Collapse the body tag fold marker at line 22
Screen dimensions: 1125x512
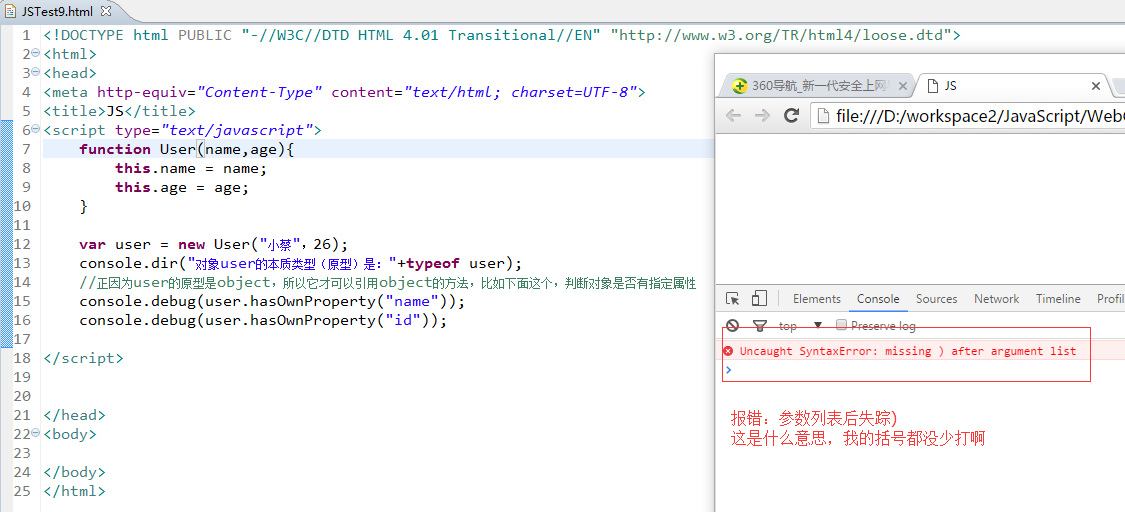pos(37,435)
